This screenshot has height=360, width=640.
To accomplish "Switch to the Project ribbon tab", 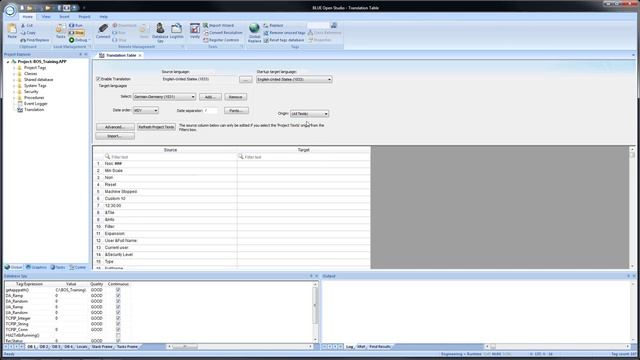I will (x=84, y=17).
